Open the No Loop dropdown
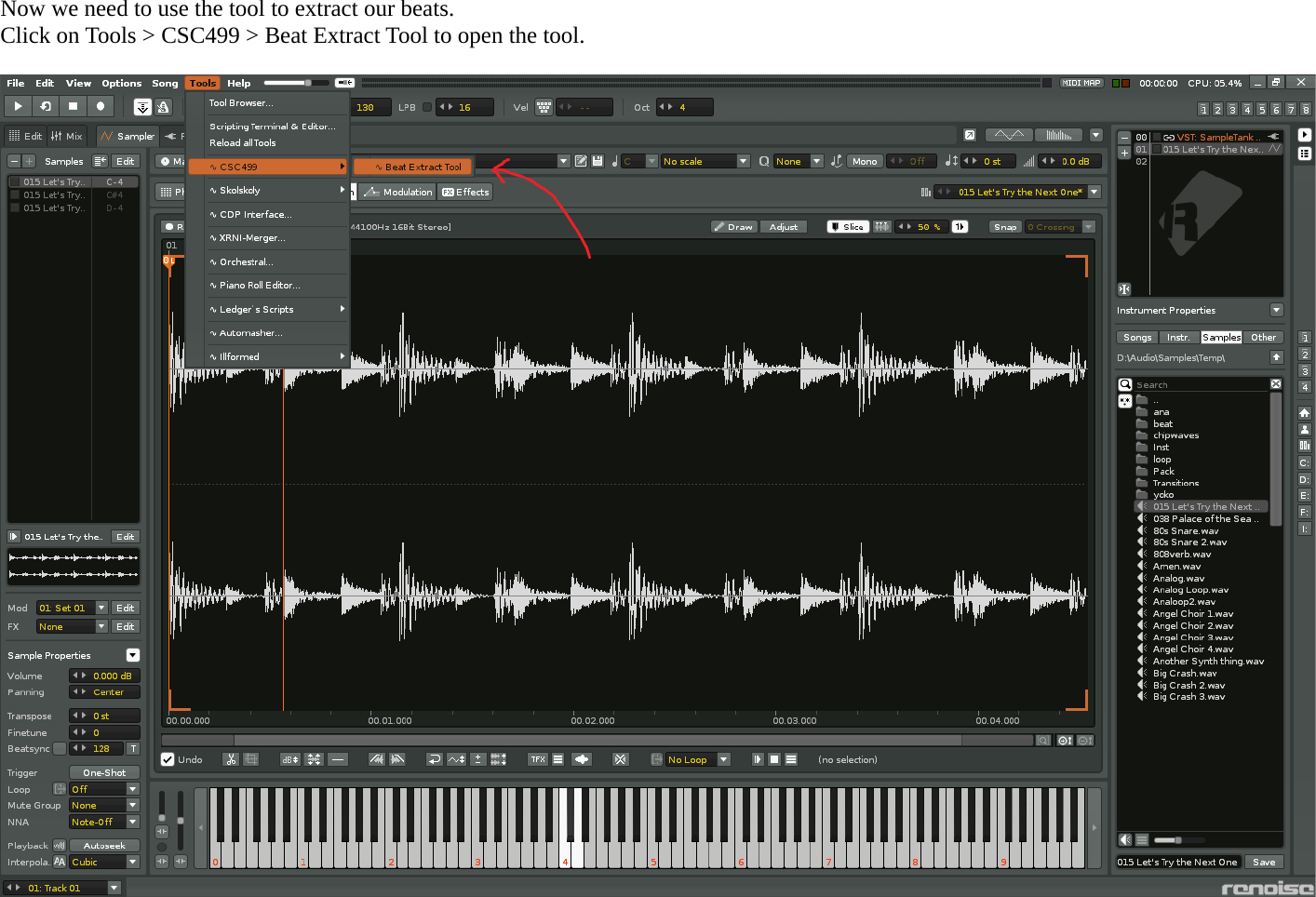Screen dimensions: 1316x897 (692, 759)
